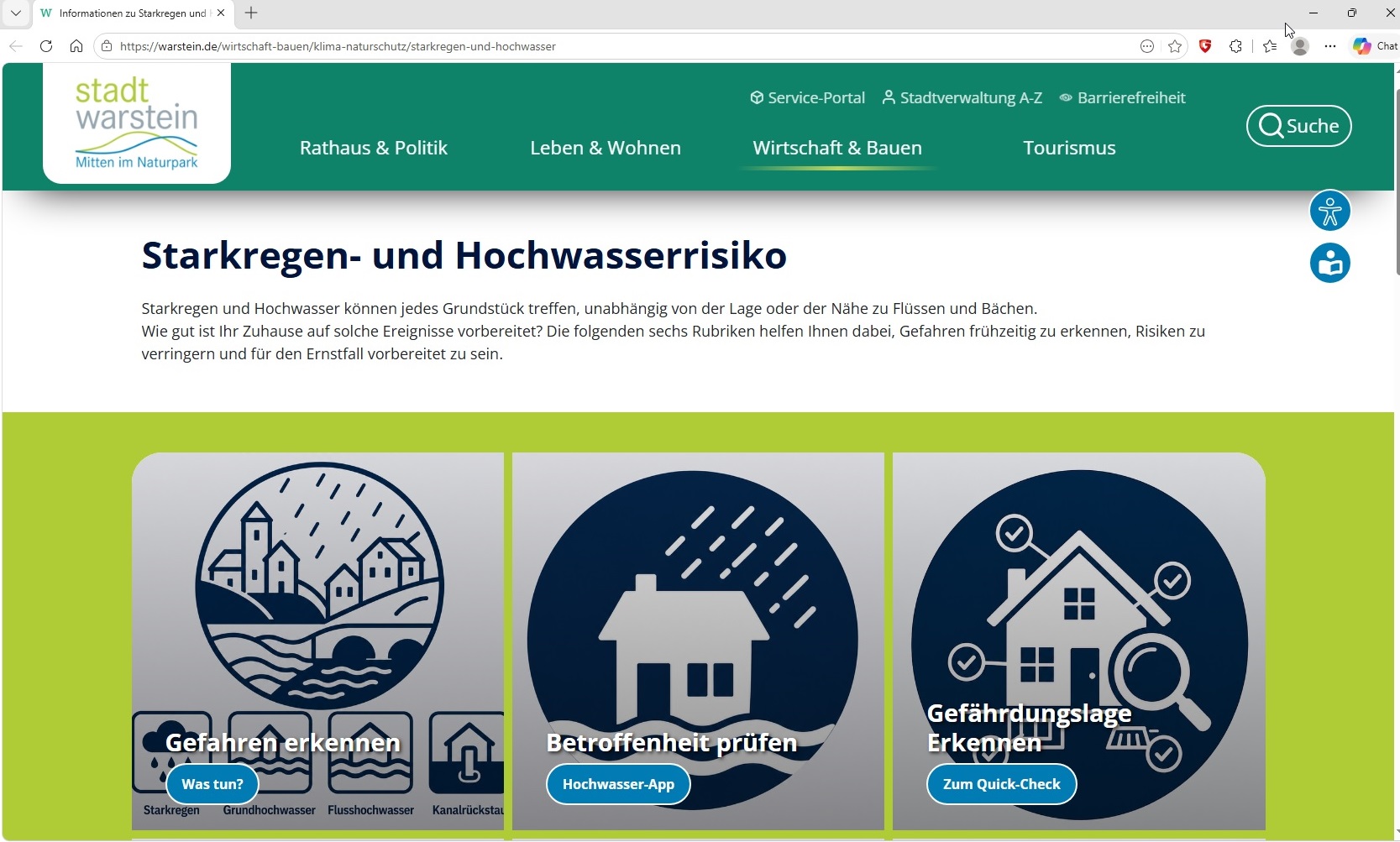Image resolution: width=1400 pixels, height=842 pixels.
Task: Open Tourismus menu
Action: [x=1069, y=148]
